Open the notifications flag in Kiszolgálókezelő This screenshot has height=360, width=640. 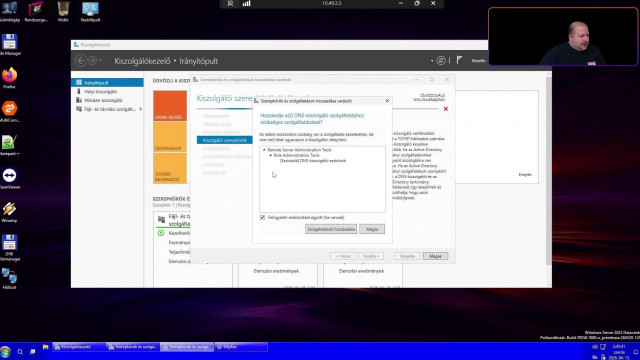pos(459,60)
